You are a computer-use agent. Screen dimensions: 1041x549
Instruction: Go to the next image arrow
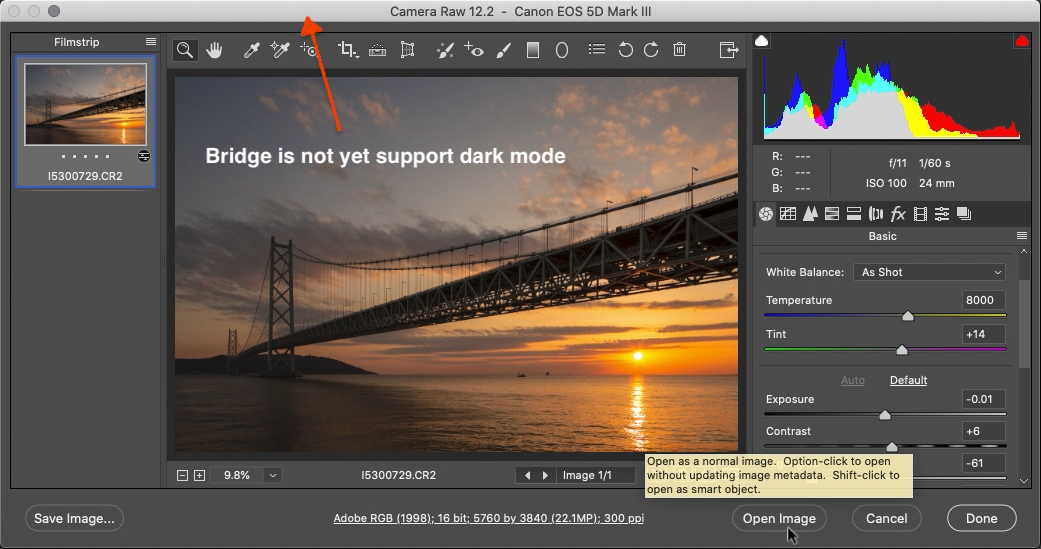coord(546,475)
